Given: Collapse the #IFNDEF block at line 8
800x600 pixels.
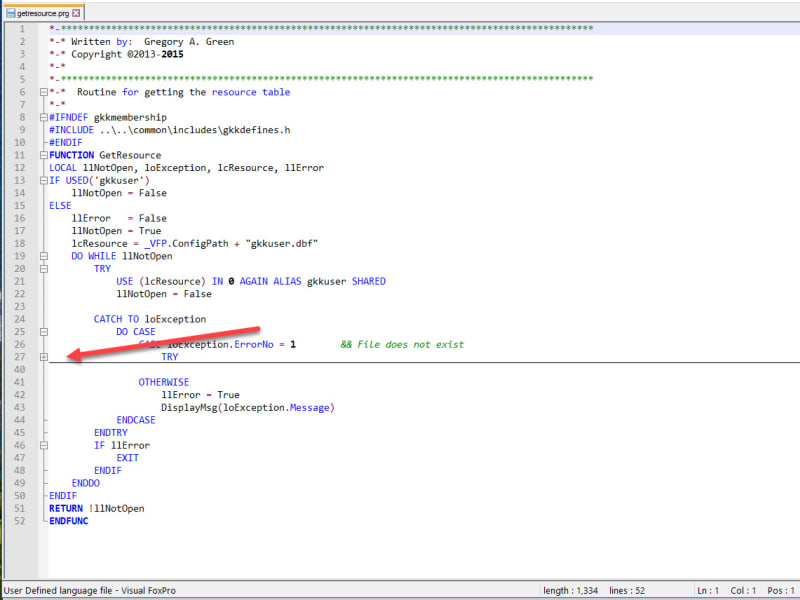Looking at the screenshot, I should (x=44, y=117).
